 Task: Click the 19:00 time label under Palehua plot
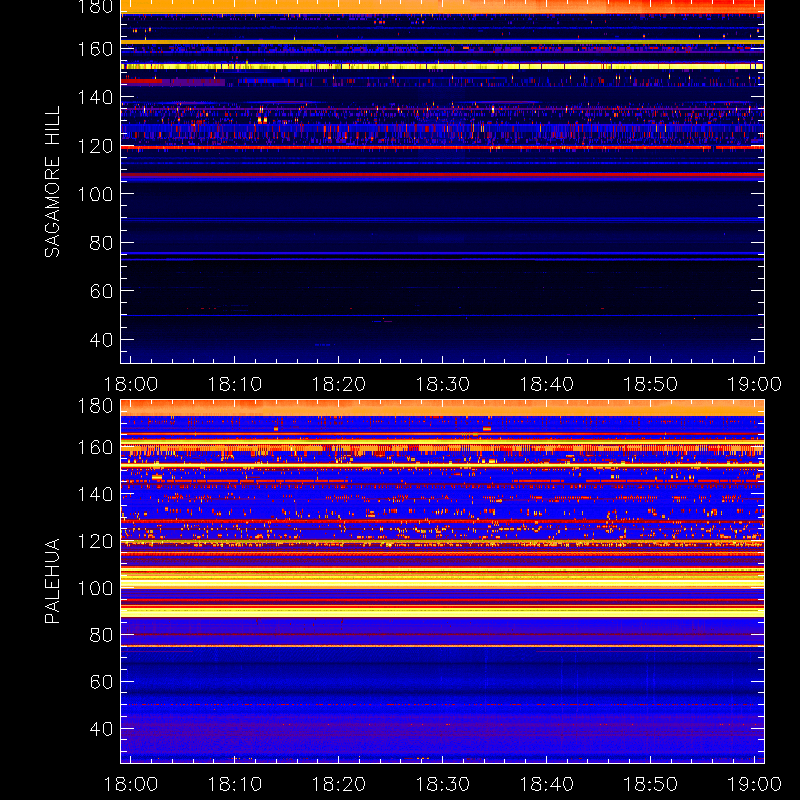754,784
